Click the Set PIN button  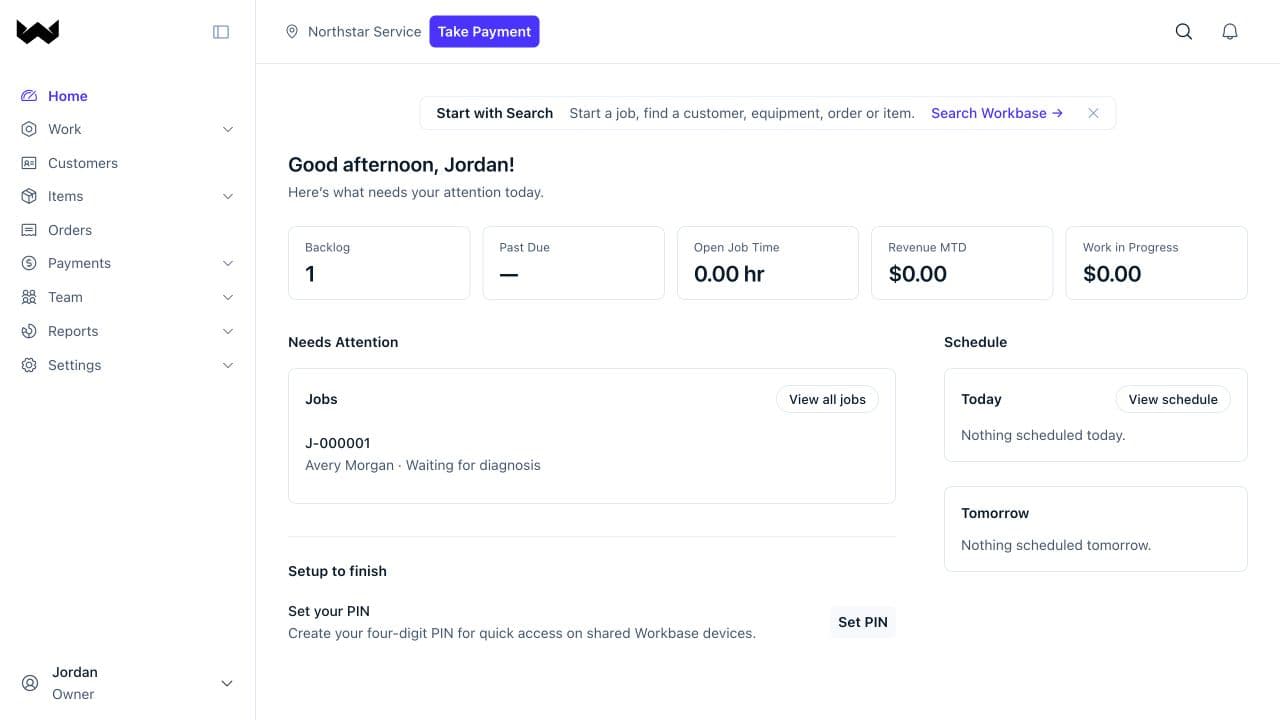[863, 622]
